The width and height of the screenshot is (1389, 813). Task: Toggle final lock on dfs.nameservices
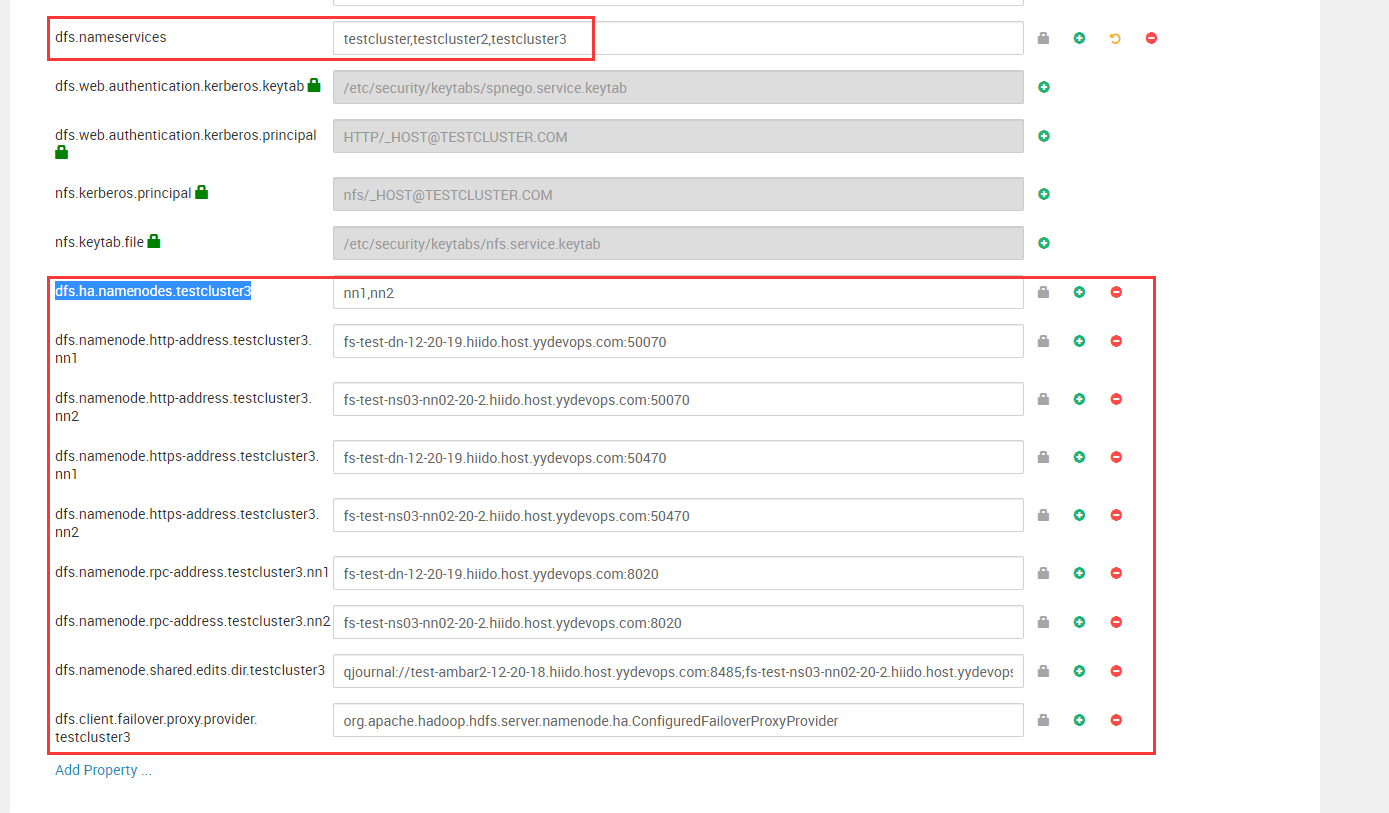1043,39
